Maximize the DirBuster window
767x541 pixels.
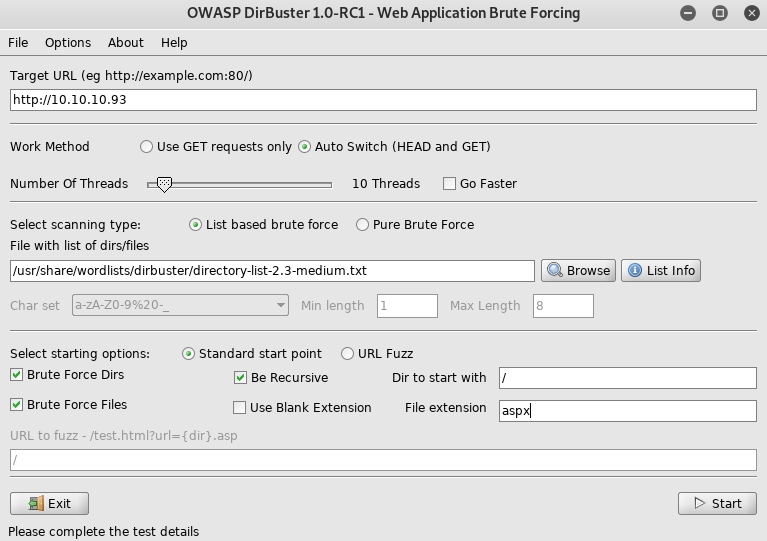(x=720, y=13)
